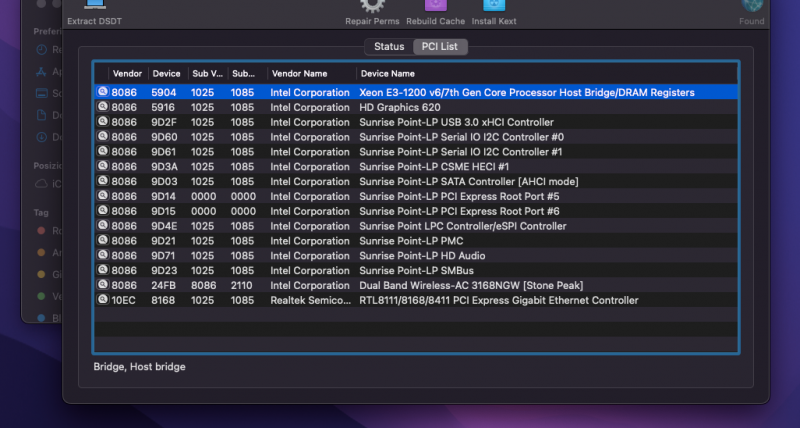Click magnifier icon for Wireless-AC 3168NGW row
The width and height of the screenshot is (800, 428).
tap(103, 284)
